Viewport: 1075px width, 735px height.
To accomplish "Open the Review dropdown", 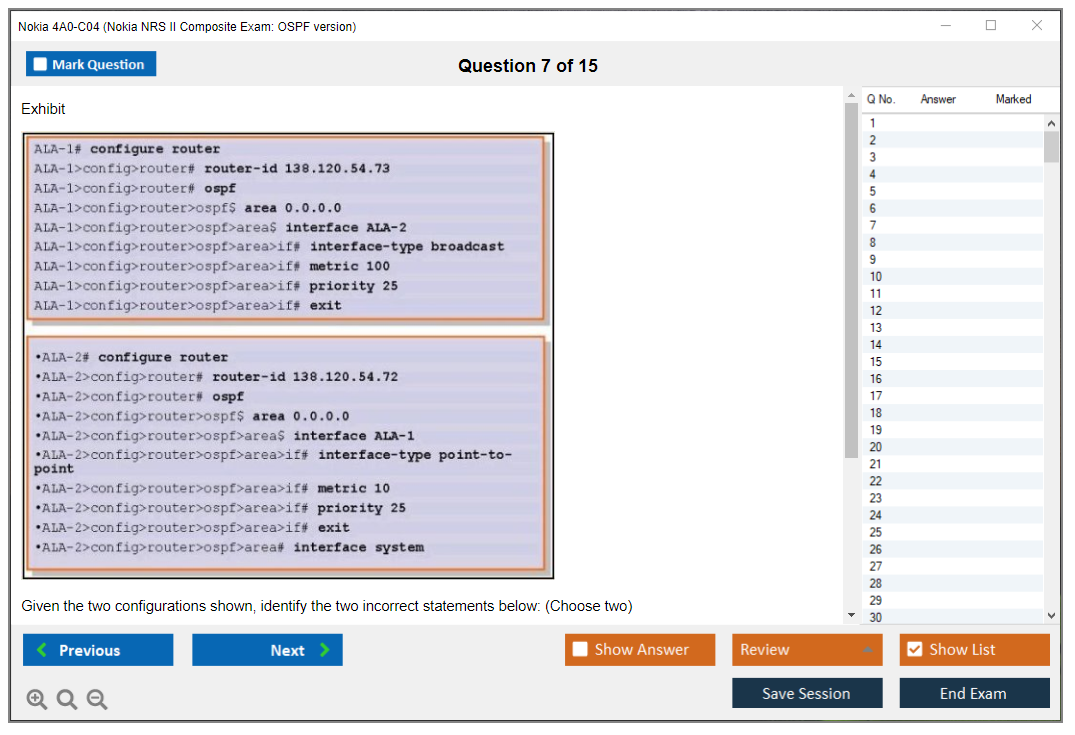I will 806,650.
